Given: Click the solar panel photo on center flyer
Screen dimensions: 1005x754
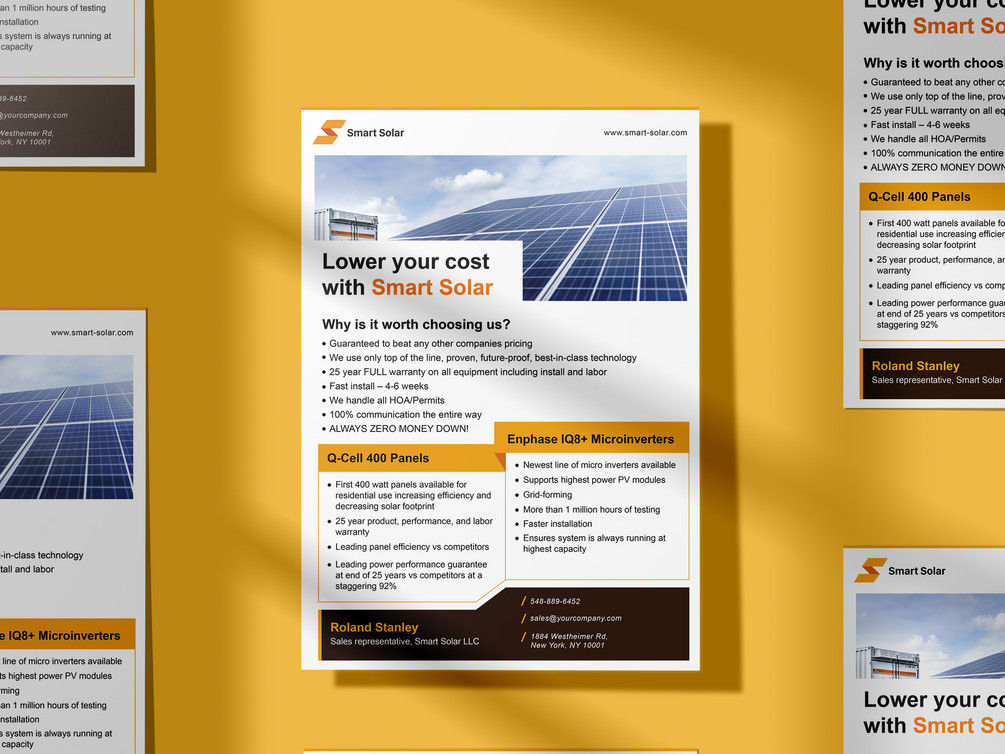Looking at the screenshot, I should 501,228.
